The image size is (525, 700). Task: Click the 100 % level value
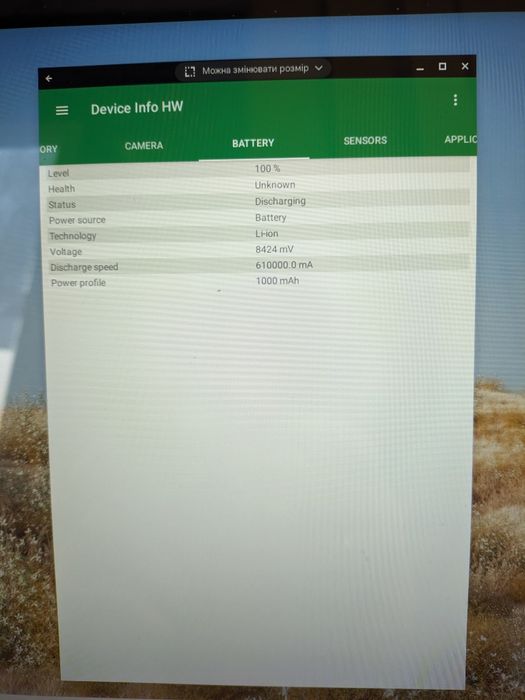click(267, 168)
